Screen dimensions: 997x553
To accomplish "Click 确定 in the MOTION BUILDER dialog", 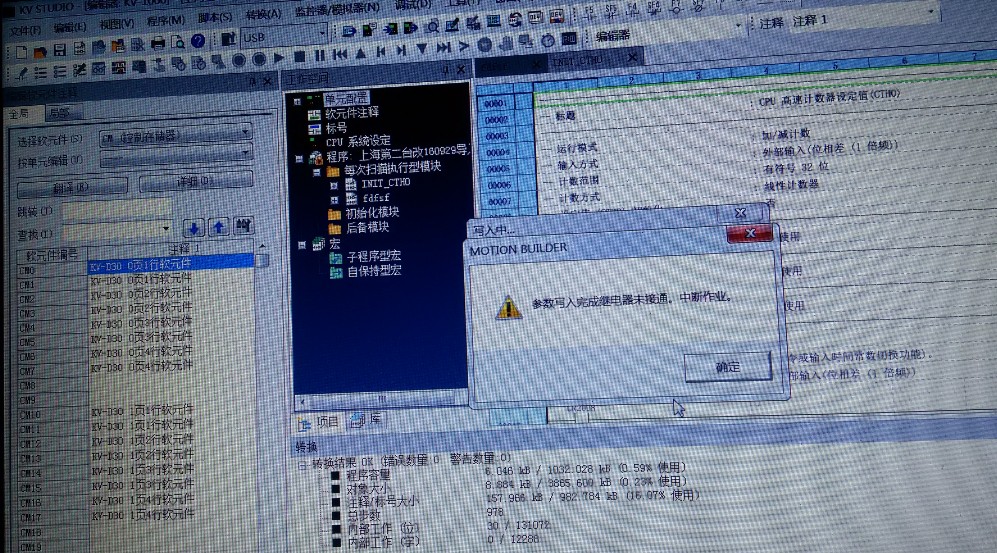I will point(727,366).
